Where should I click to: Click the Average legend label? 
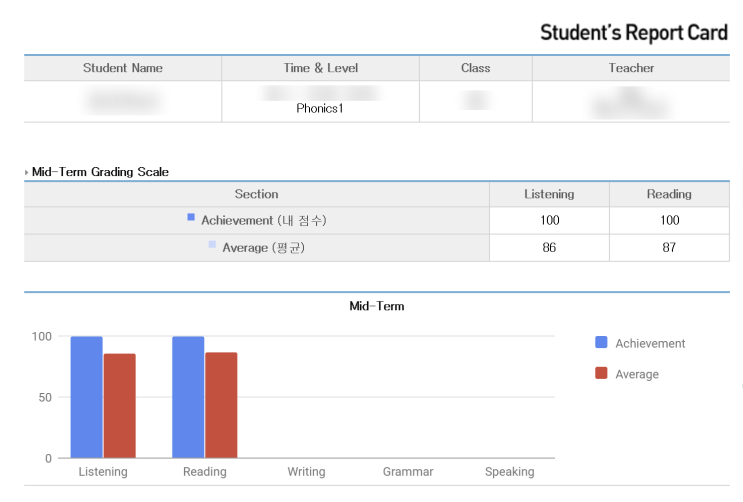(637, 374)
